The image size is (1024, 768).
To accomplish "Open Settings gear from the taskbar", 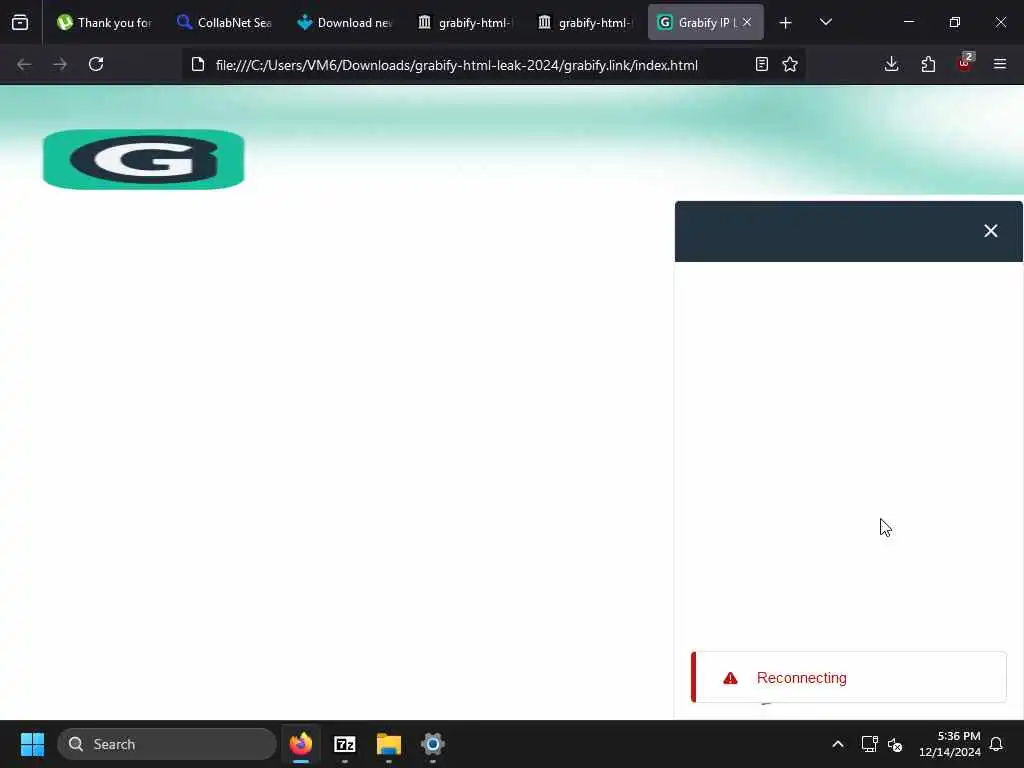I will tap(432, 744).
